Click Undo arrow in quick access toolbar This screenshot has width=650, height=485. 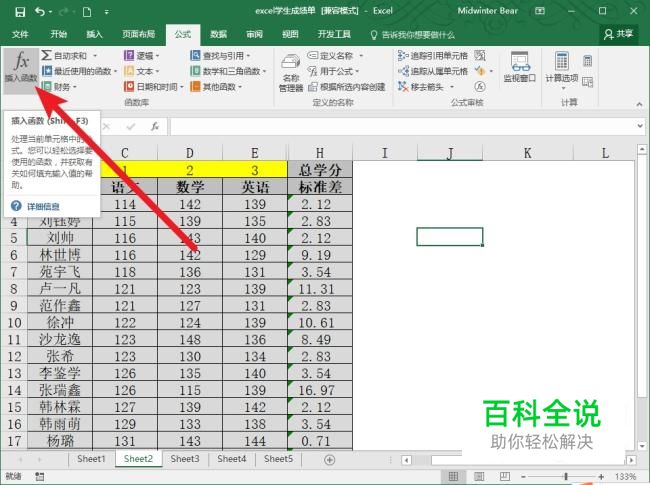point(40,12)
